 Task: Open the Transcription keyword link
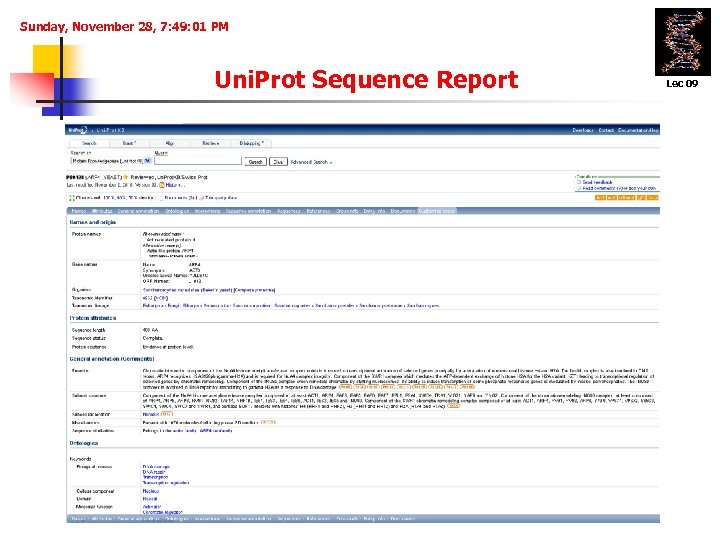click(x=155, y=478)
